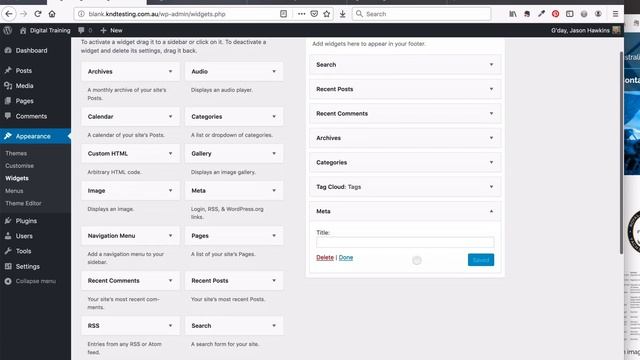Open Comments in admin menu
Screen dimensions: 640x360
[31, 116]
